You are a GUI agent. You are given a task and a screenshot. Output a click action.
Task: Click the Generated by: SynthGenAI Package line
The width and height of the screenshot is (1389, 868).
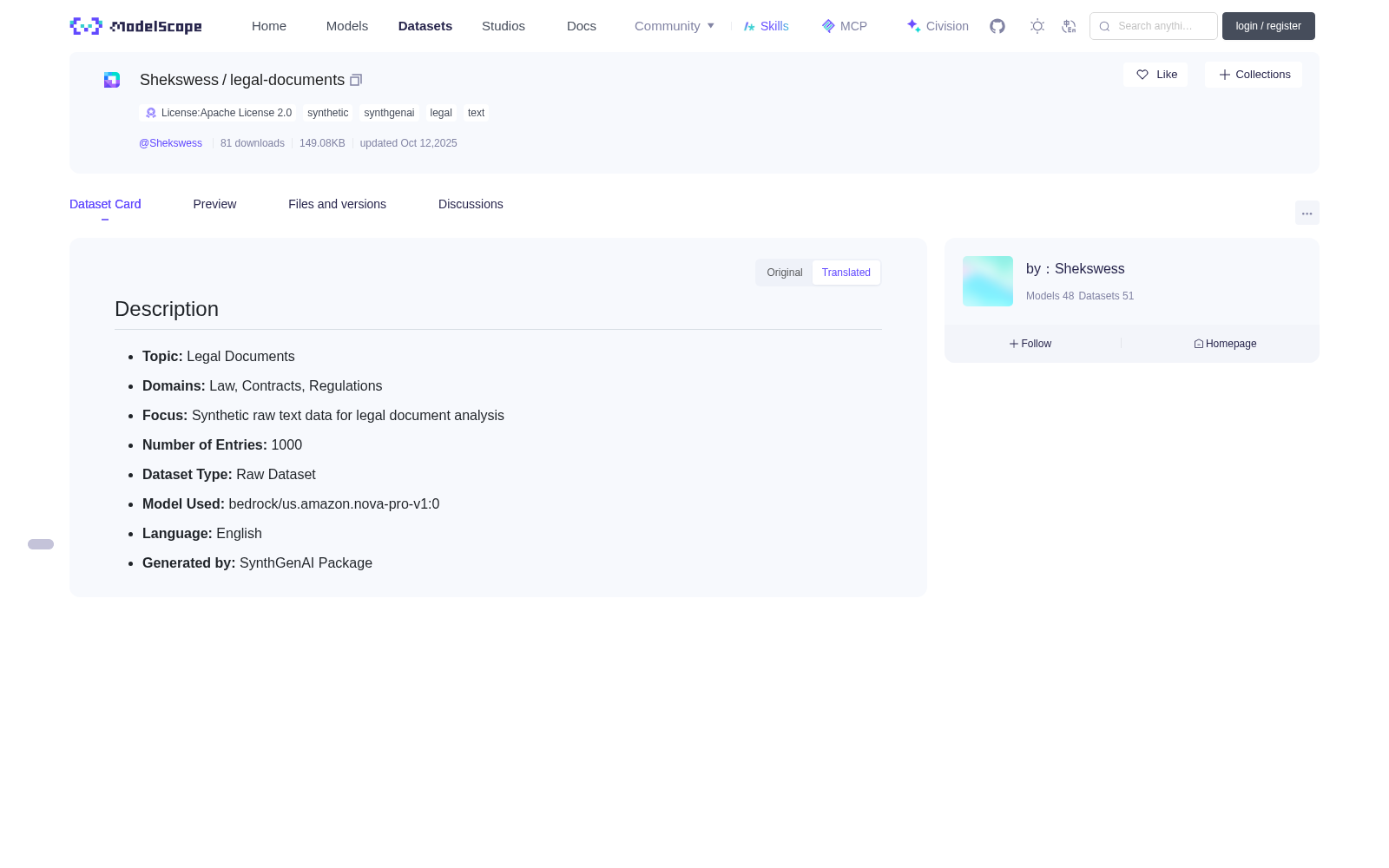[x=257, y=563]
